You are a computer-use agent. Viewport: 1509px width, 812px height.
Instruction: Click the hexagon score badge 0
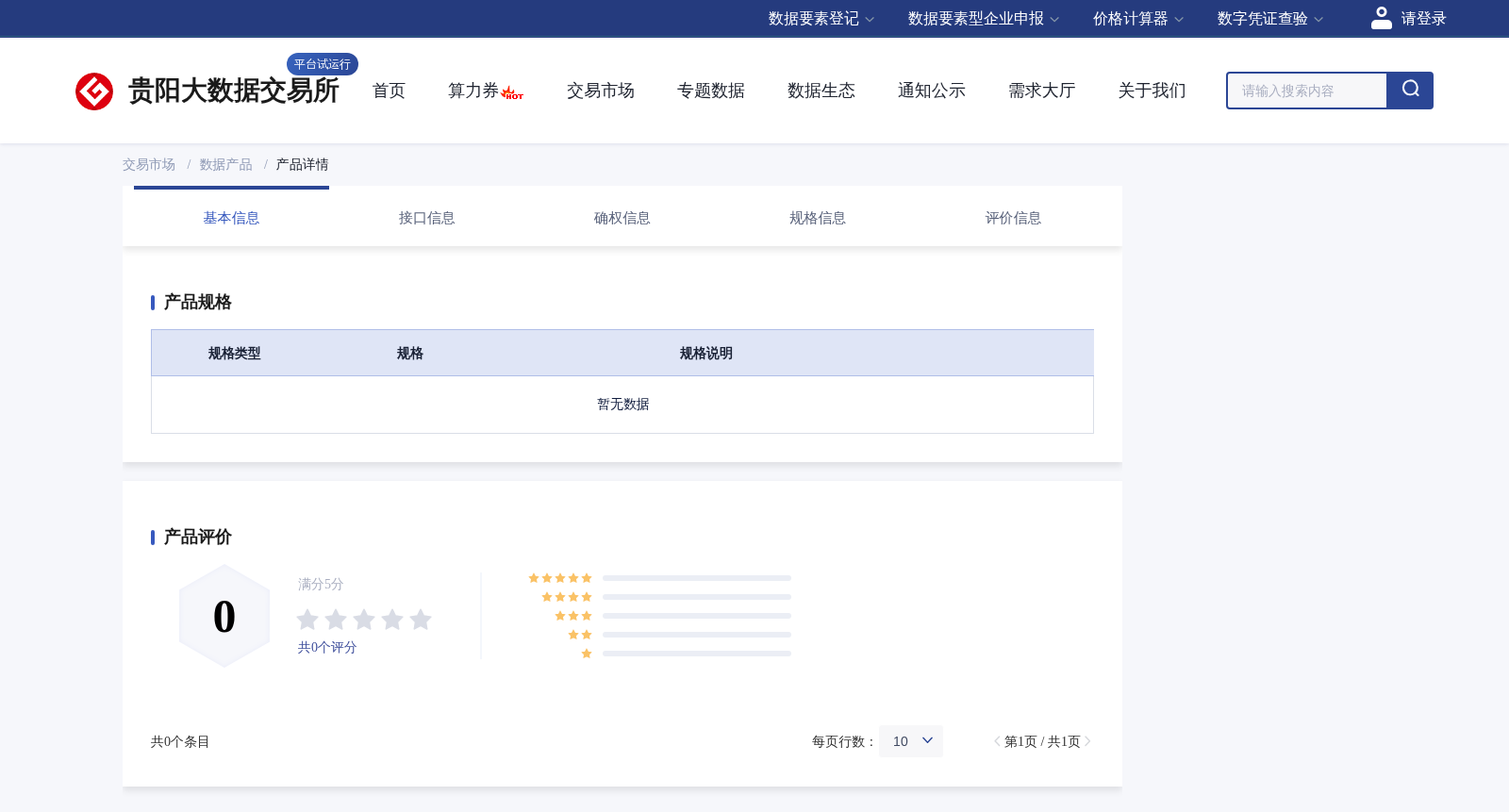(x=224, y=616)
